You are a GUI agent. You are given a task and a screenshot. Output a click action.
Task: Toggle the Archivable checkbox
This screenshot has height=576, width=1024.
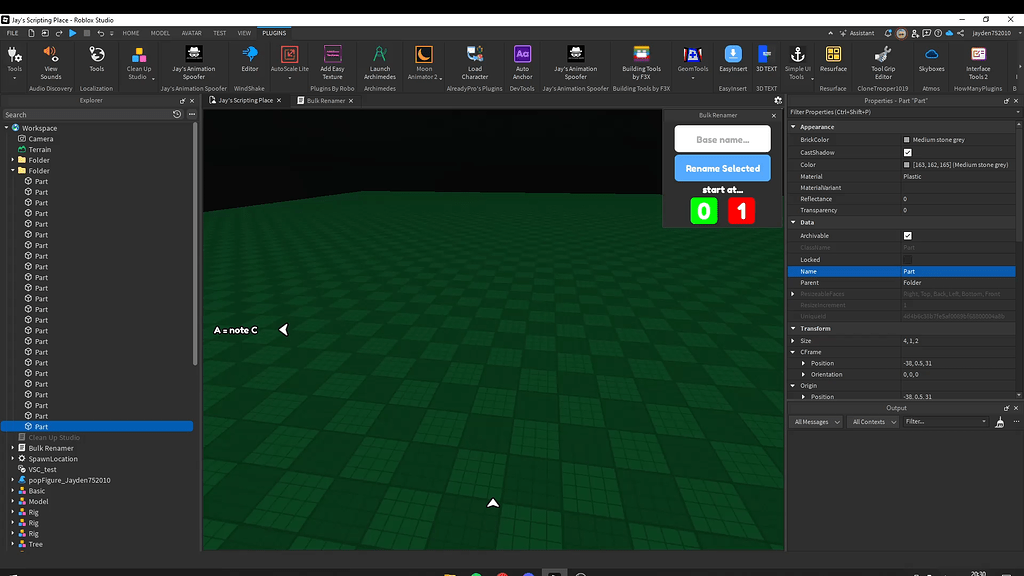(x=908, y=236)
